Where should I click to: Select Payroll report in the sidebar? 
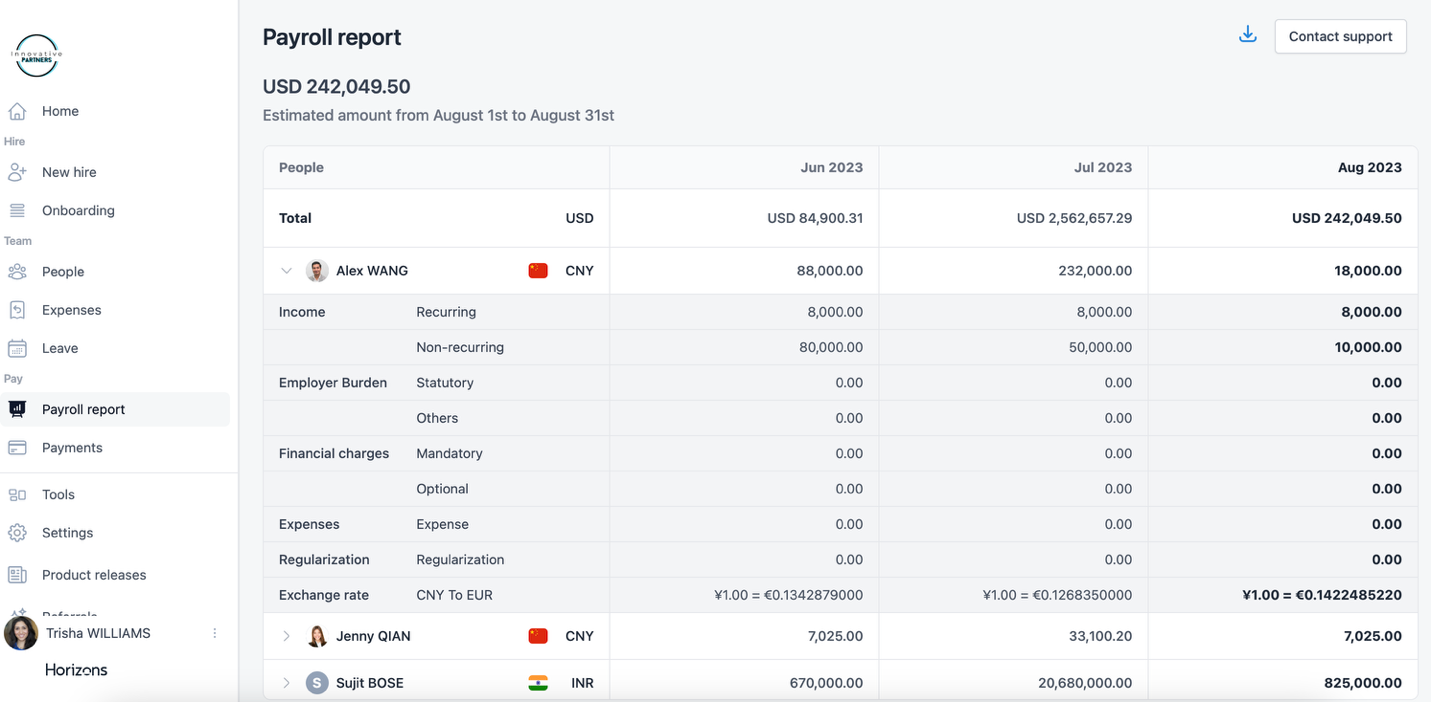(x=83, y=409)
